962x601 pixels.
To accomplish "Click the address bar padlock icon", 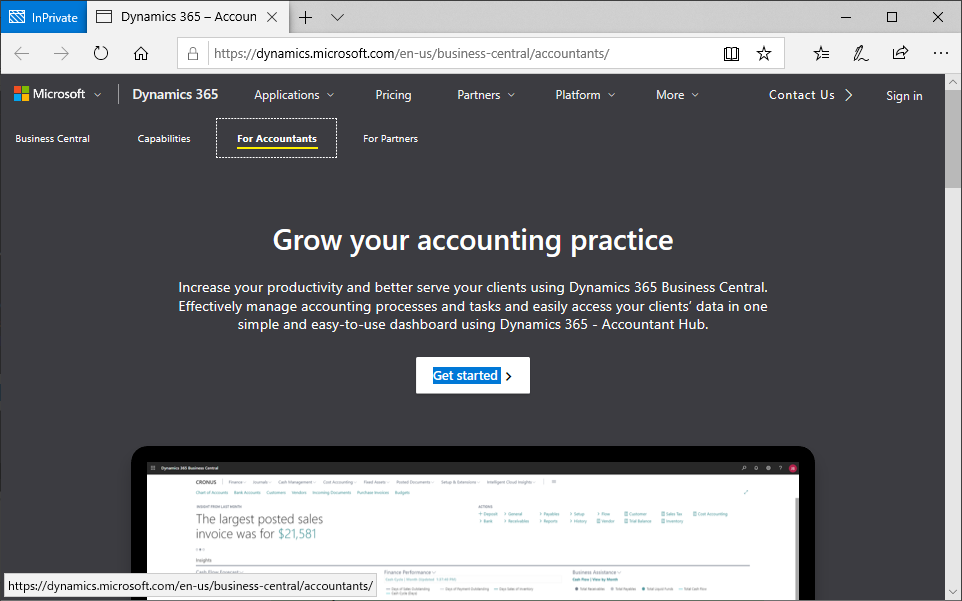I will [193, 54].
